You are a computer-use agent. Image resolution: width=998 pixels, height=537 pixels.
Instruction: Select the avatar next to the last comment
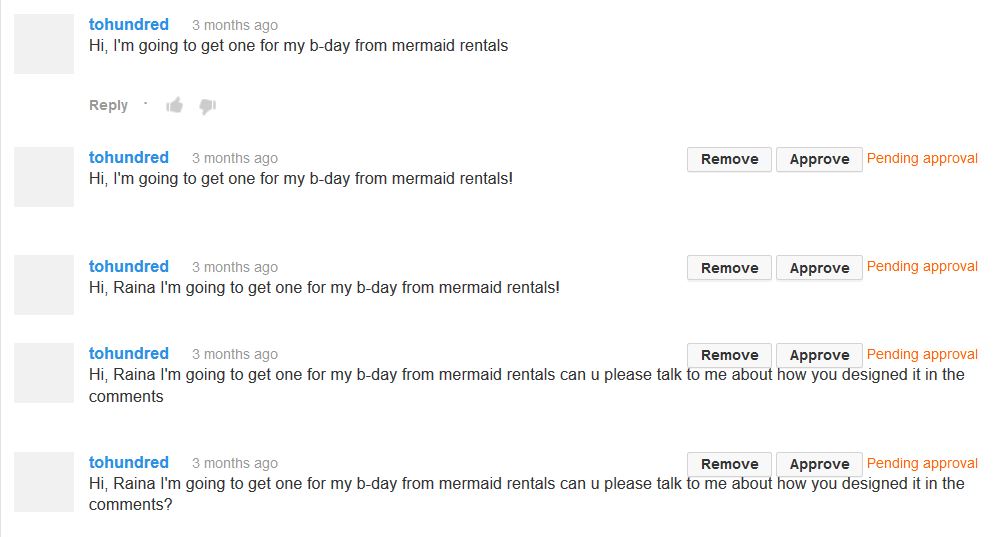[x=44, y=482]
